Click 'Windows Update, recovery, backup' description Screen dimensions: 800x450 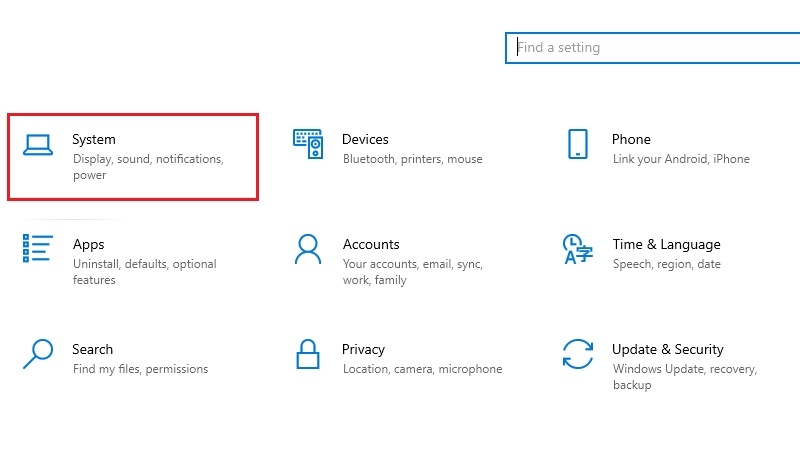pyautogui.click(x=685, y=377)
